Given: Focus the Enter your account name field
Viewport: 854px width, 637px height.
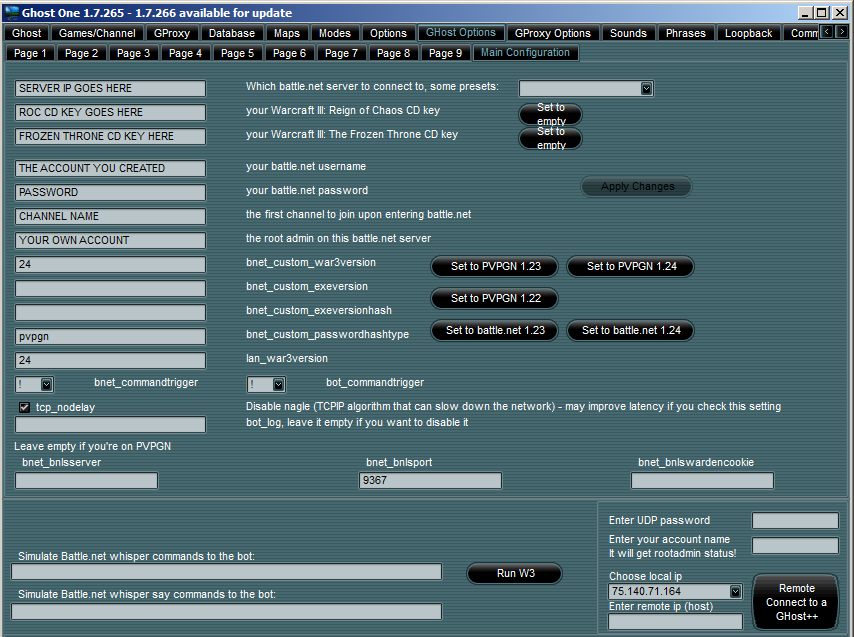Looking at the screenshot, I should coord(795,546).
